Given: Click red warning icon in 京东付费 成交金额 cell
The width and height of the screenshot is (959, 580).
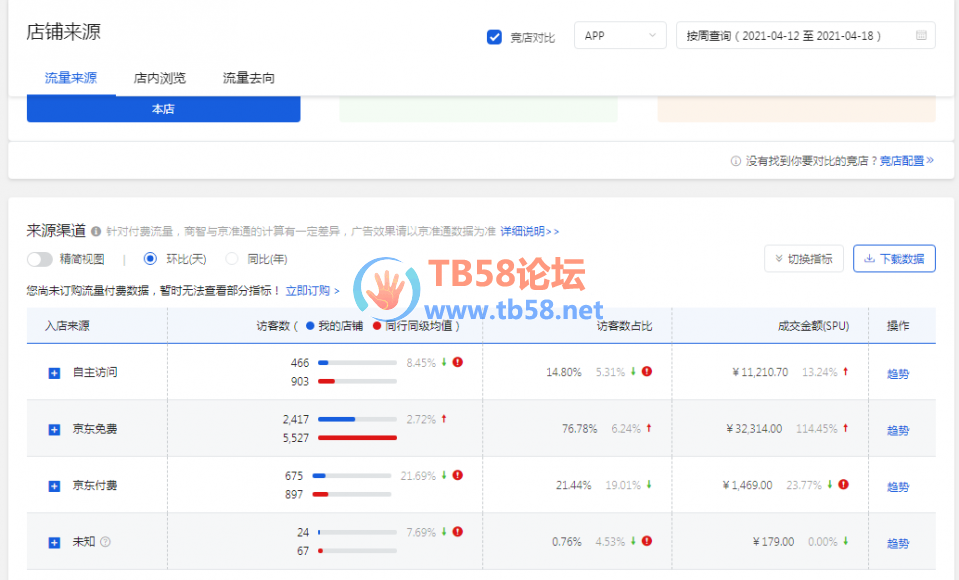Looking at the screenshot, I should [843, 485].
